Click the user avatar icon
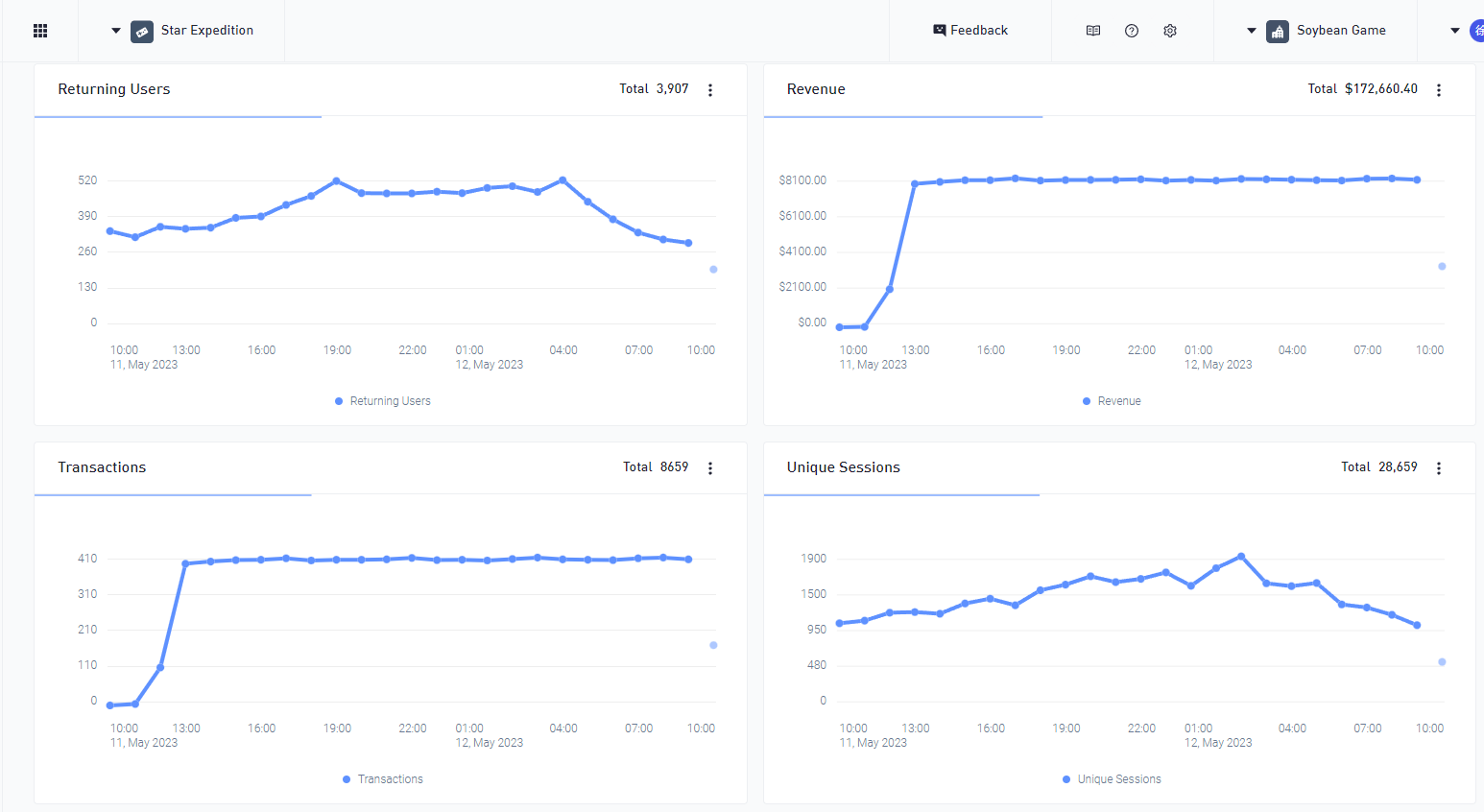The width and height of the screenshot is (1484, 812). coord(1477,32)
